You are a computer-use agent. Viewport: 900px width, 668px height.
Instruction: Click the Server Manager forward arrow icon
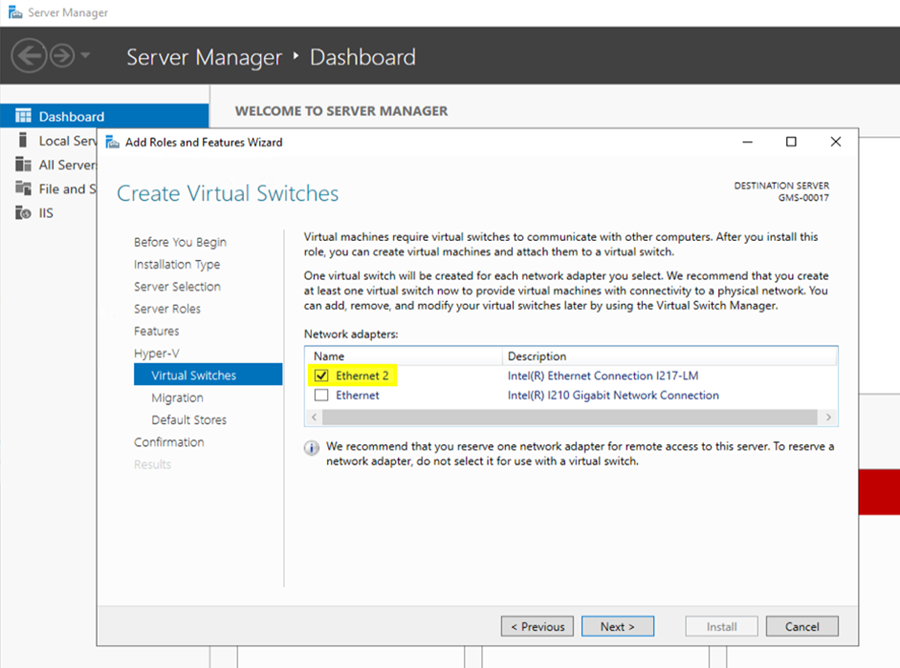(x=62, y=56)
